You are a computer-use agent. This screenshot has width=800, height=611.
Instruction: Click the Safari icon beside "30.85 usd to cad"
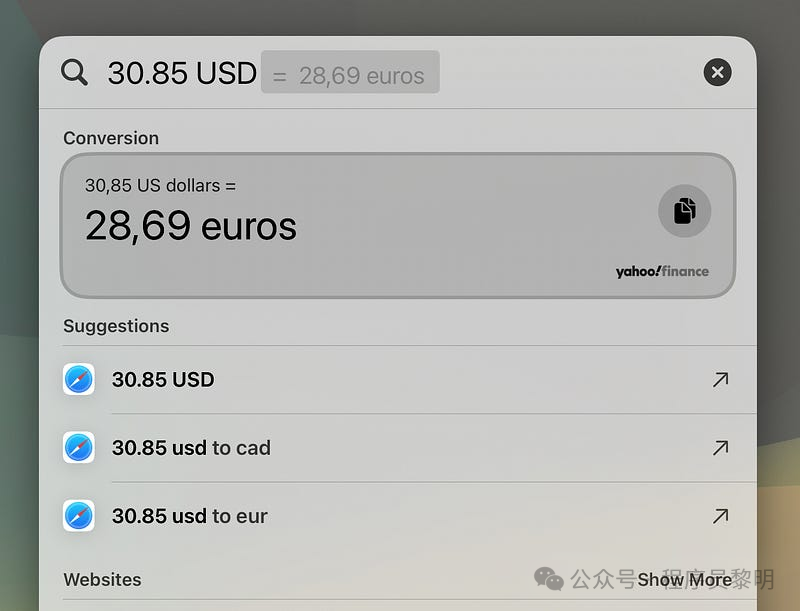point(79,447)
